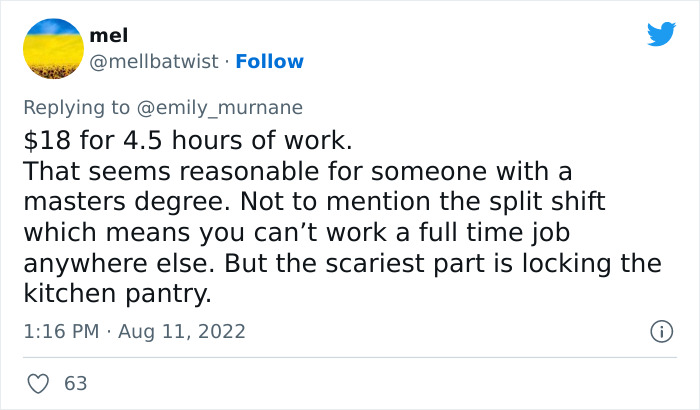The width and height of the screenshot is (700, 410).
Task: Click the 1:16 PM timestamp
Action: pyautogui.click(x=63, y=331)
